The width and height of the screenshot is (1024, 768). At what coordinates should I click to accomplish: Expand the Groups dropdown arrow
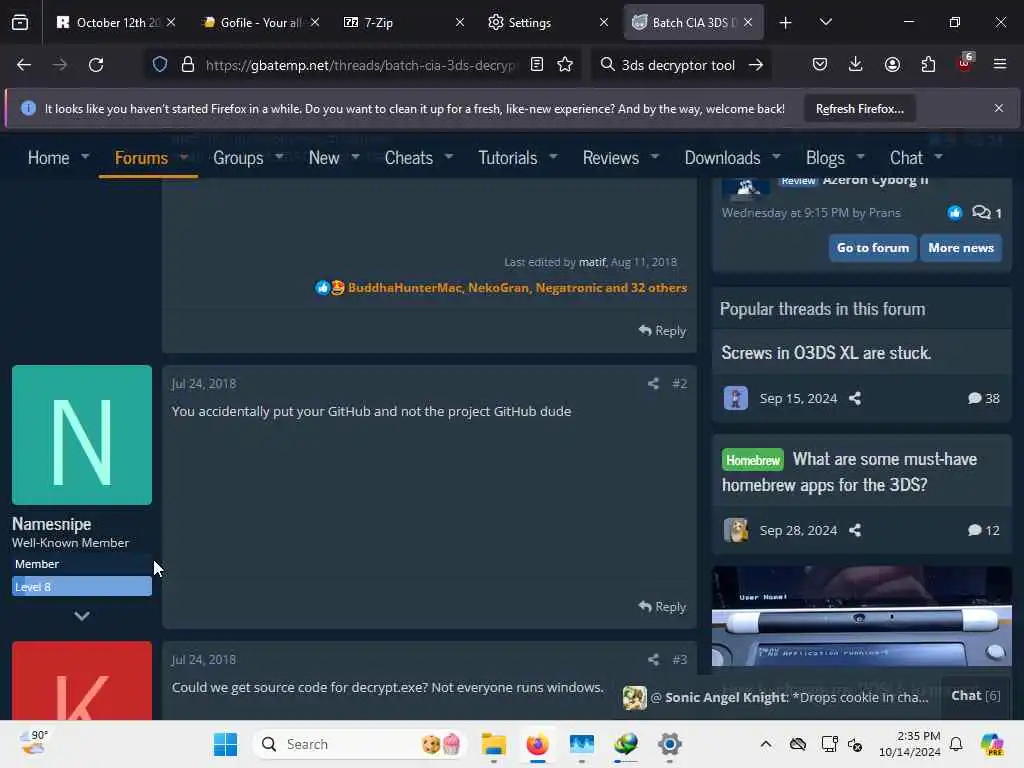coord(280,157)
